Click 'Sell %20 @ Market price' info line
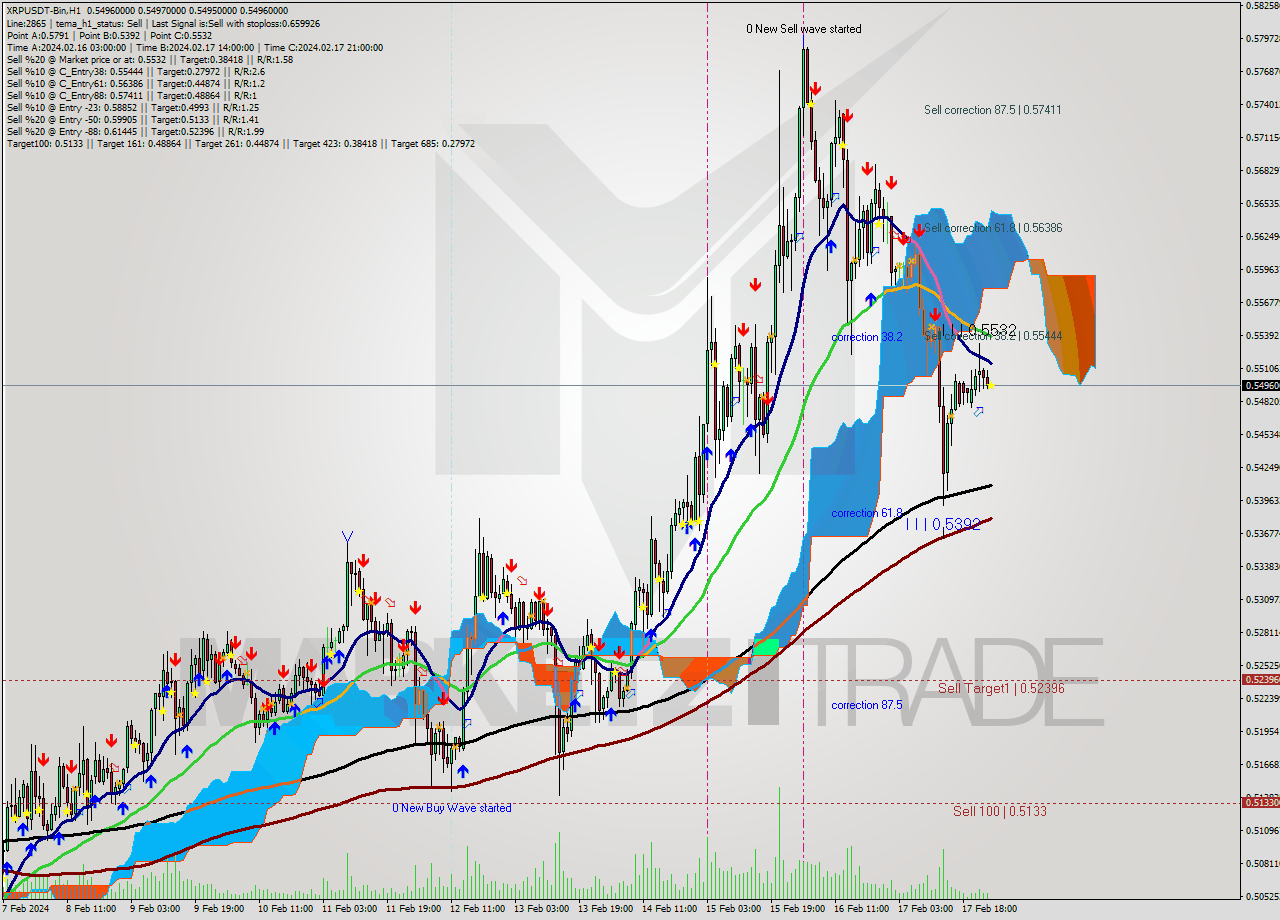Screen dimensions: 1280x920 (149, 59)
